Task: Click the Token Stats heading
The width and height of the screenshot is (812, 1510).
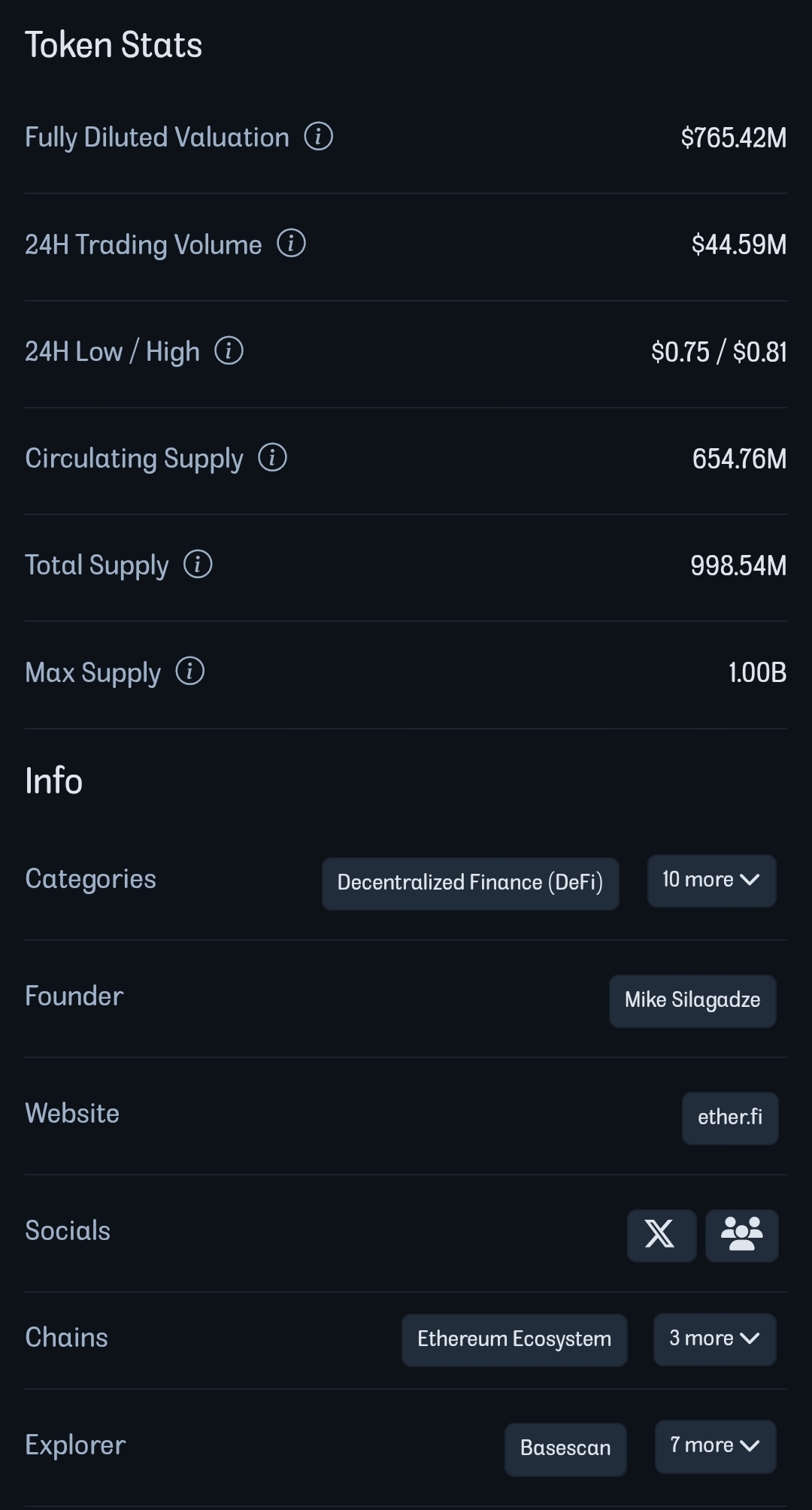Action: [114, 45]
